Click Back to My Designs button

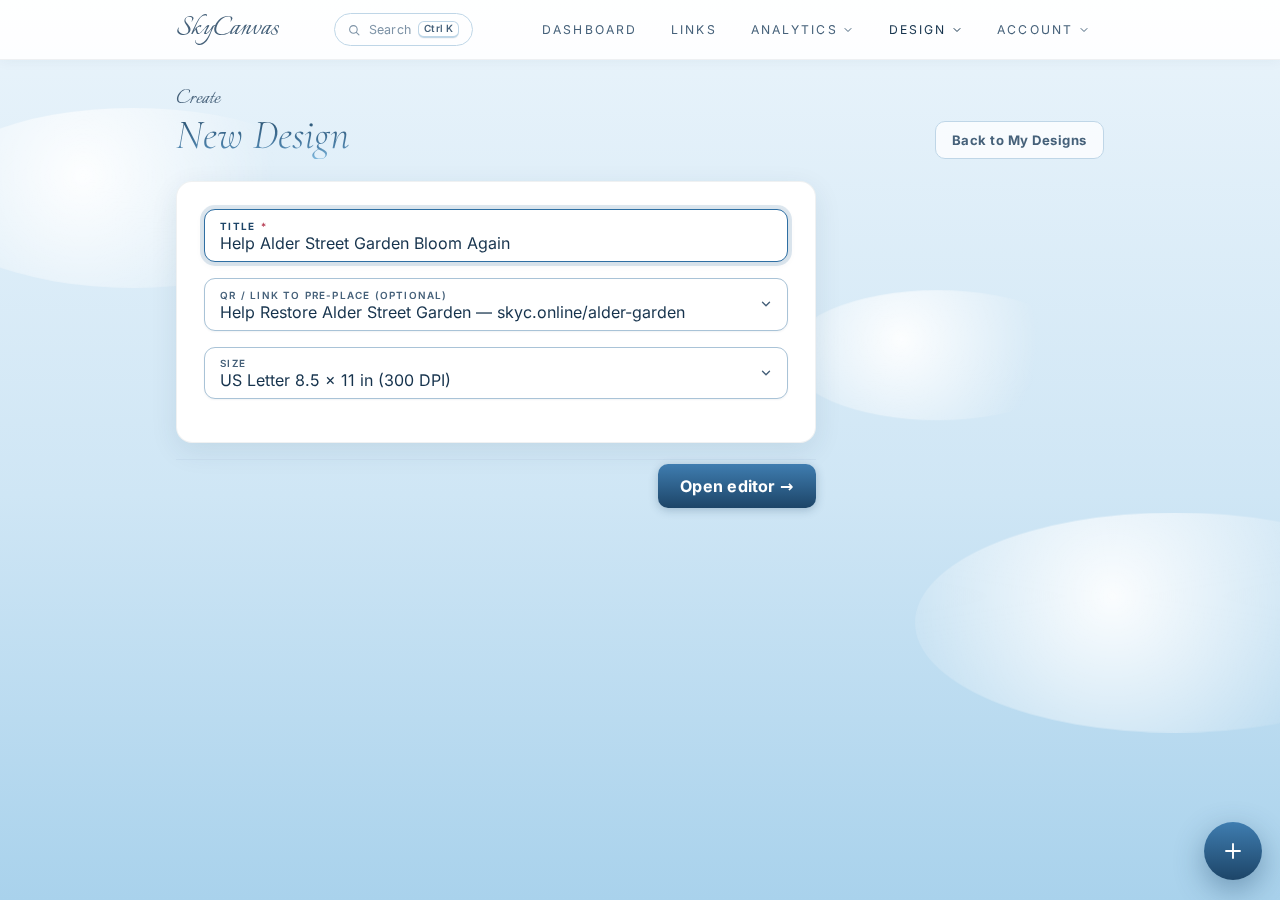coord(1019,140)
